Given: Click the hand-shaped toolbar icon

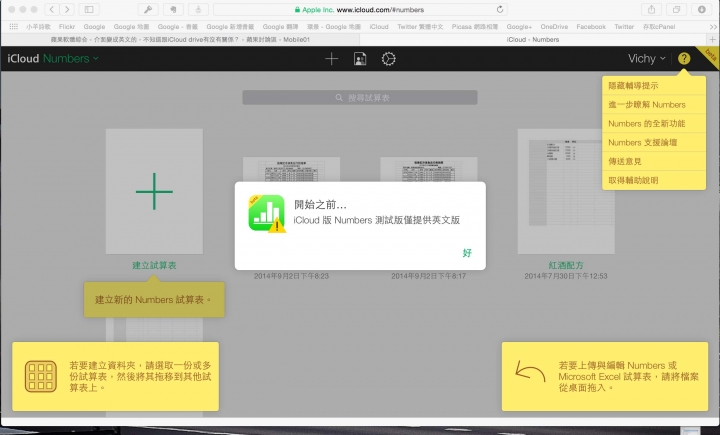Looking at the screenshot, I should click(174, 9).
